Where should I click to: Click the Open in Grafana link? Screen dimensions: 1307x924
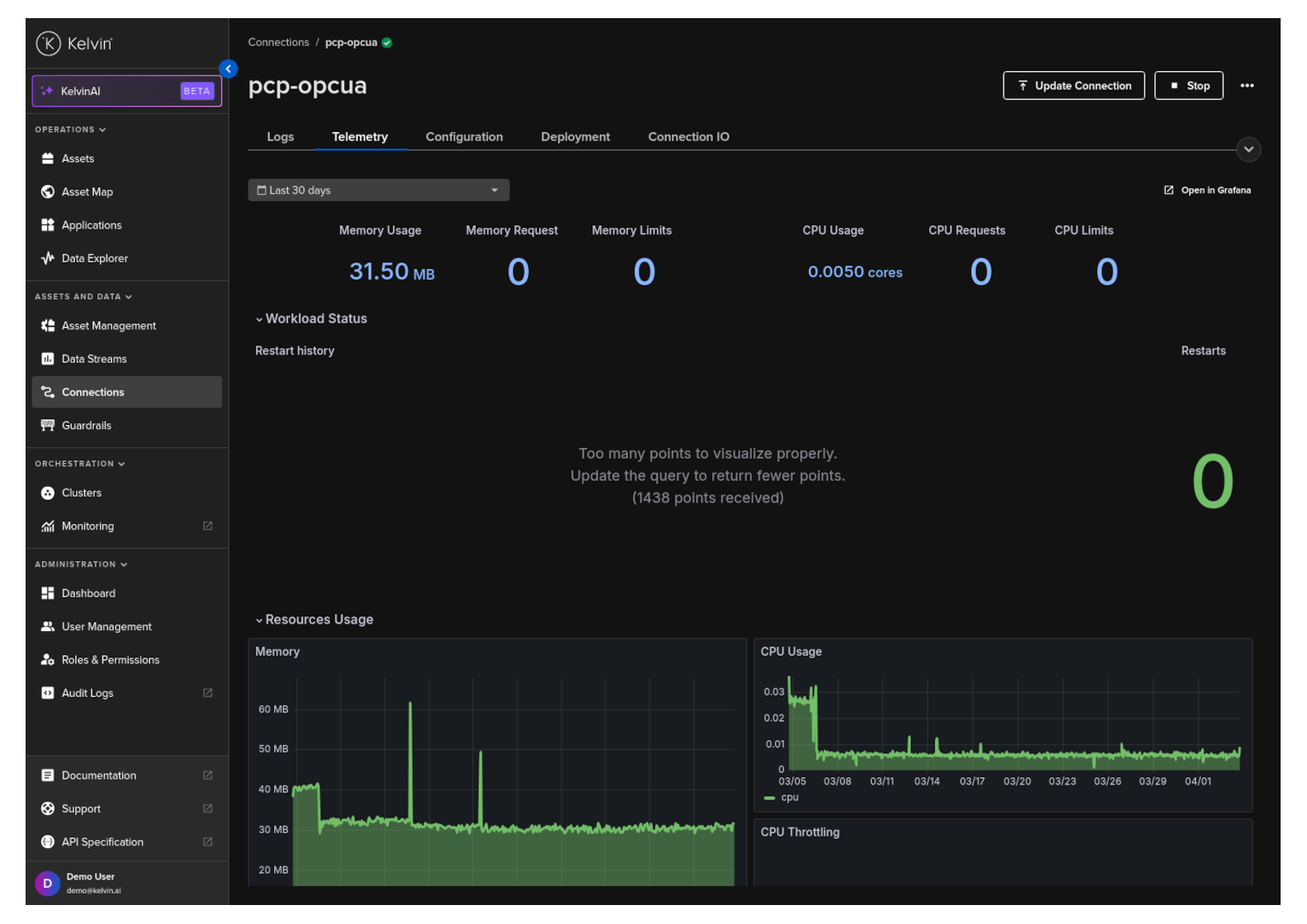tap(1207, 191)
